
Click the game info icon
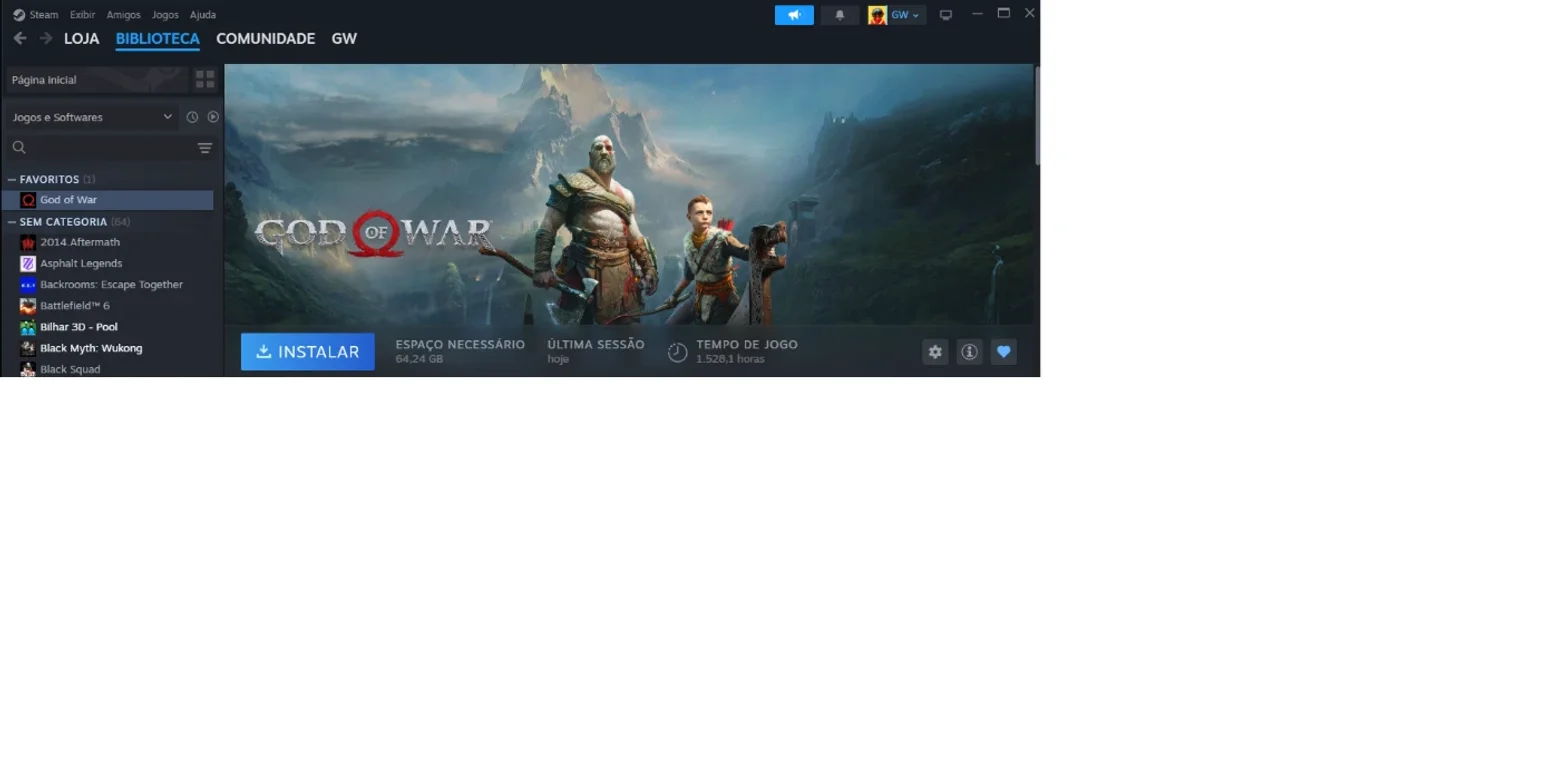click(969, 352)
